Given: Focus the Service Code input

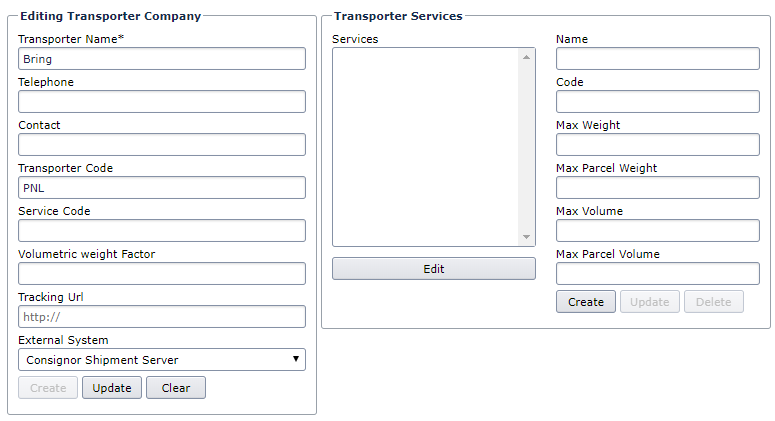Looking at the screenshot, I should tap(162, 231).
